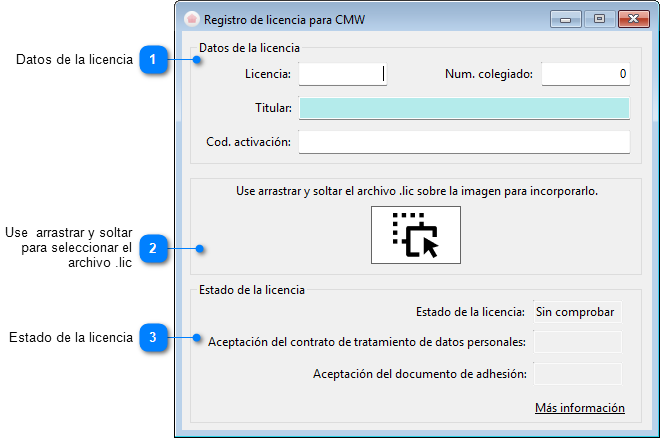Click the drag-and-drop .lic file image
Viewport: 660px width, 438px height.
[416, 235]
